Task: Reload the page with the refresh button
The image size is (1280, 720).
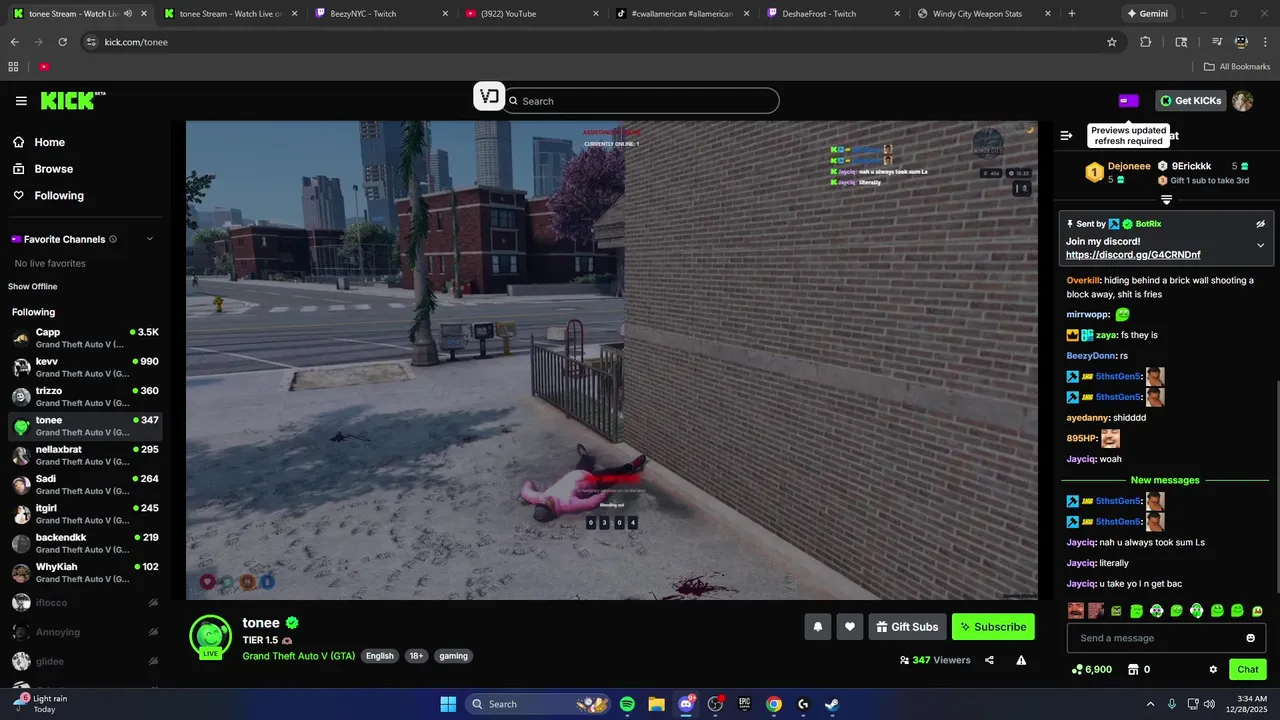Action: 63,42
